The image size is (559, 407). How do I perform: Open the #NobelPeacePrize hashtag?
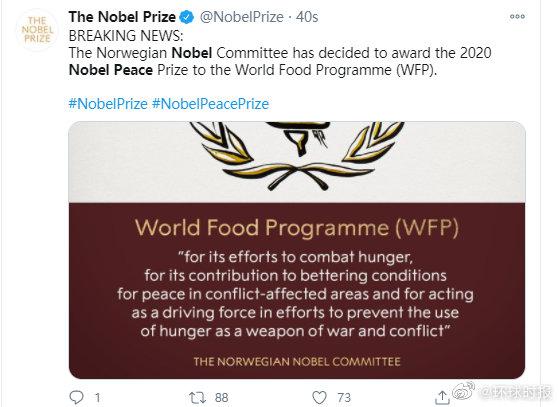click(210, 104)
